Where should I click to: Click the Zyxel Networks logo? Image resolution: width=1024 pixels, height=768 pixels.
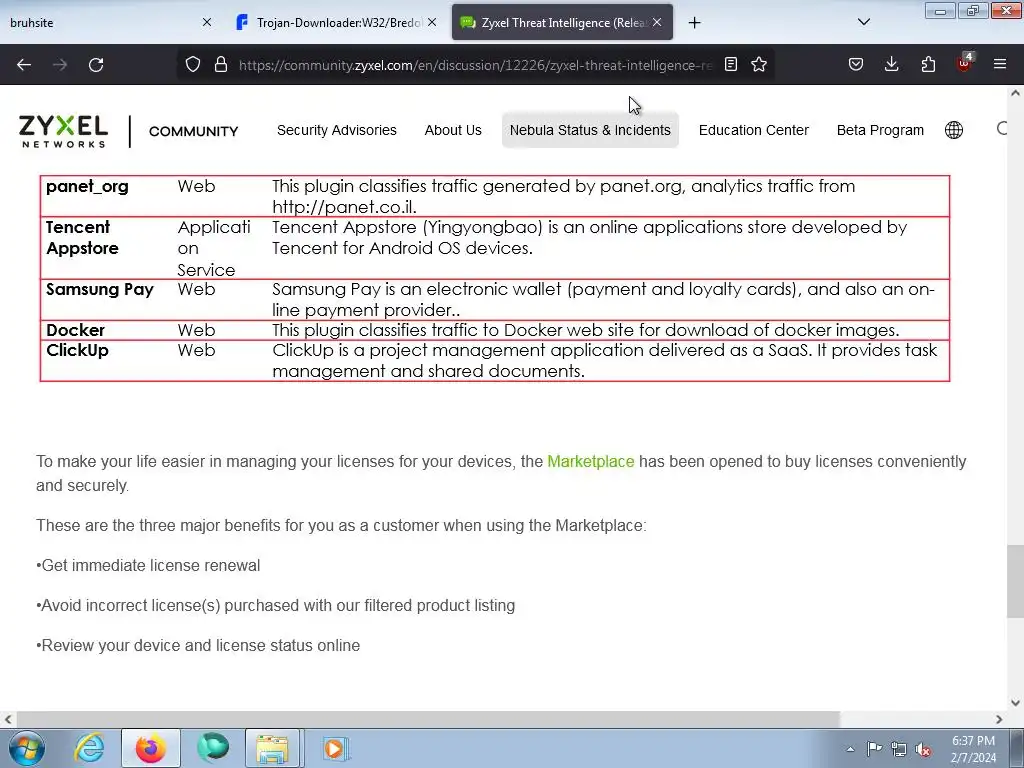63,131
